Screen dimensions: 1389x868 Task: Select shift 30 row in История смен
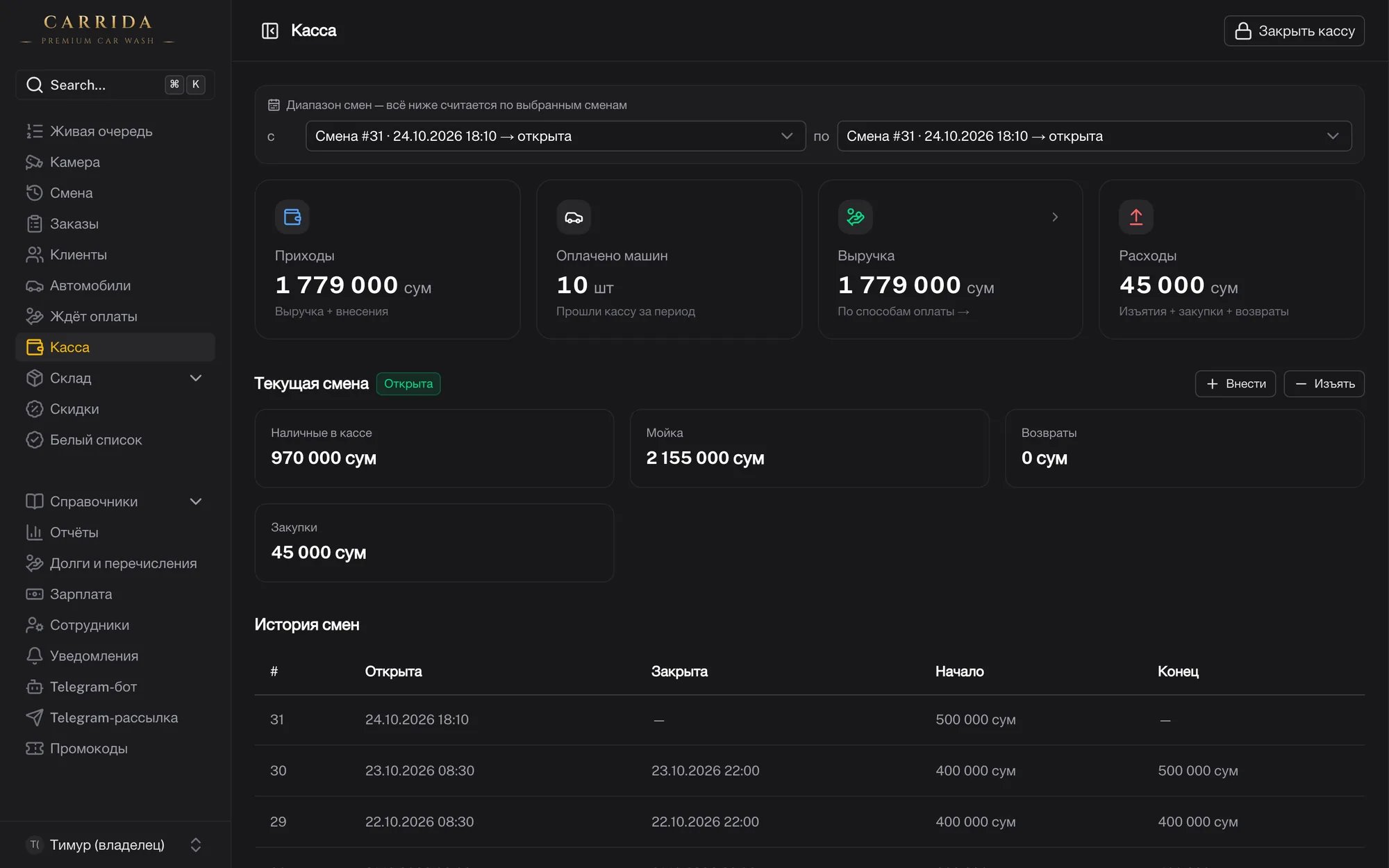809,771
